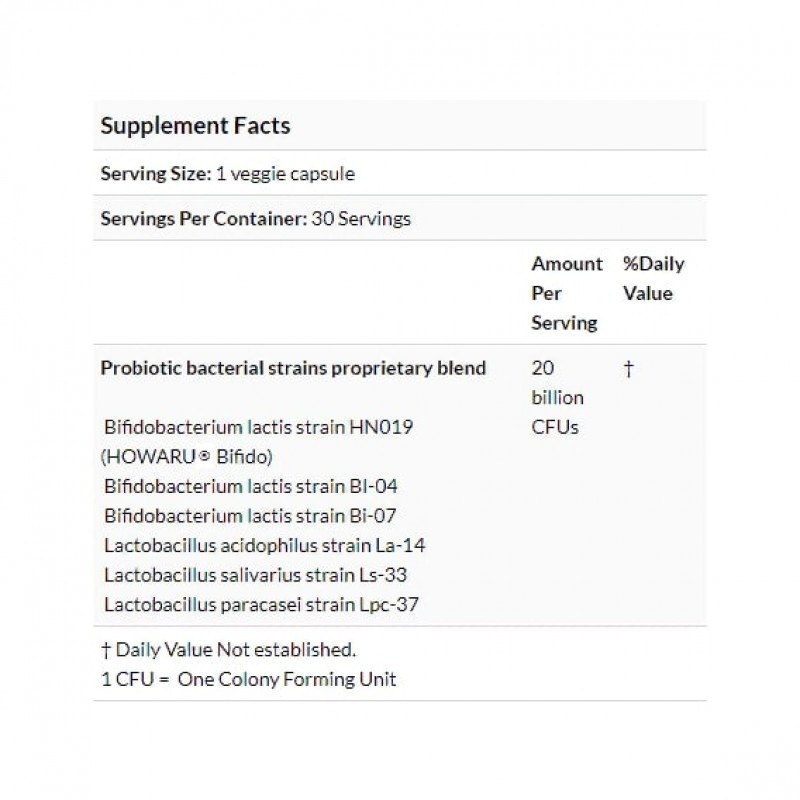Viewport: 800px width, 800px height.
Task: Click the "Daily Value Not established" footnote
Action: click(x=234, y=650)
